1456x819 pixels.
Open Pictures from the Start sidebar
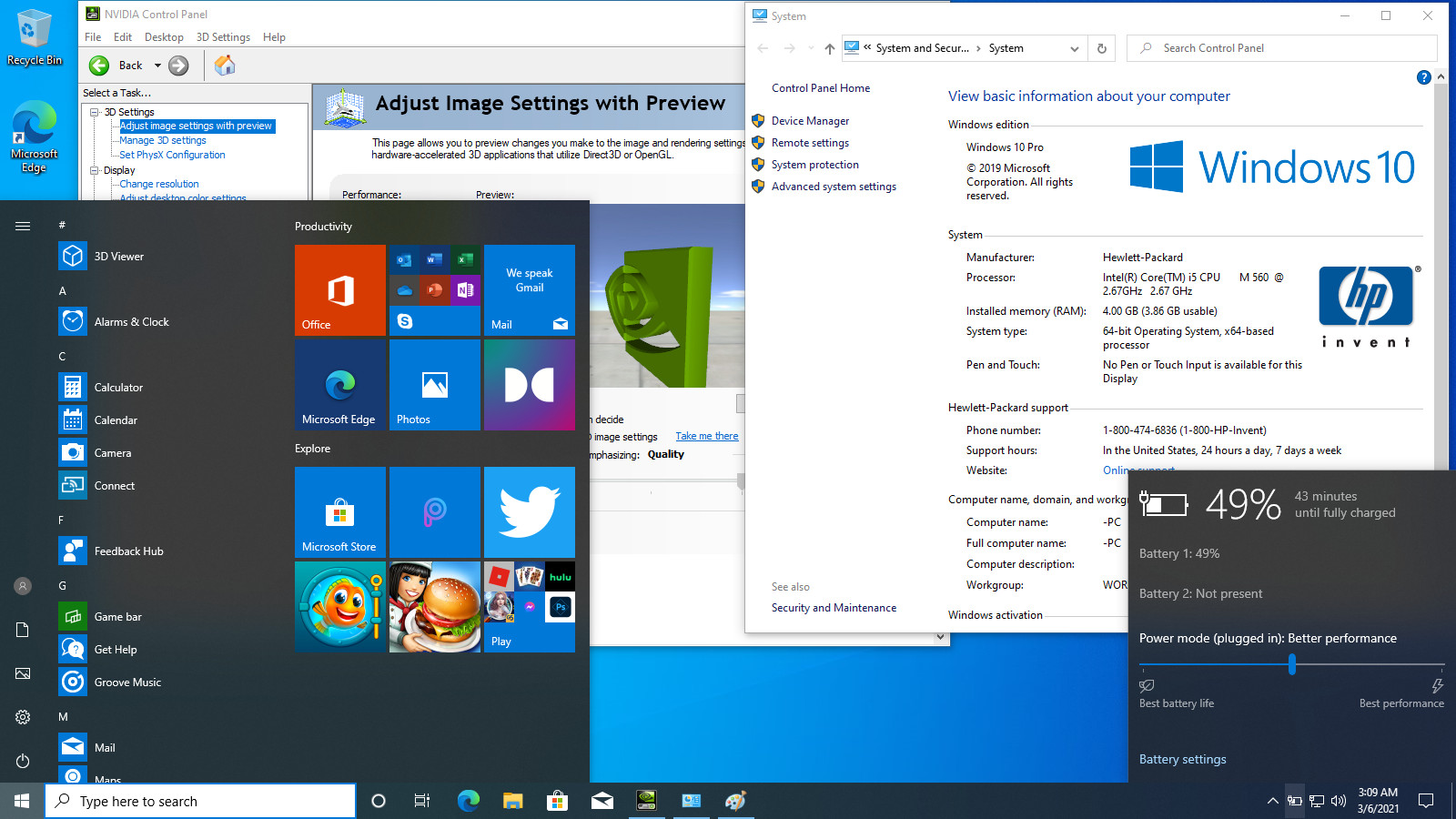(23, 673)
